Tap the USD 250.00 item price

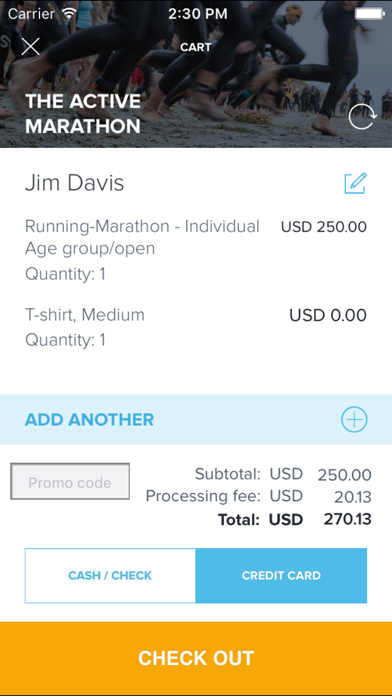(x=324, y=227)
